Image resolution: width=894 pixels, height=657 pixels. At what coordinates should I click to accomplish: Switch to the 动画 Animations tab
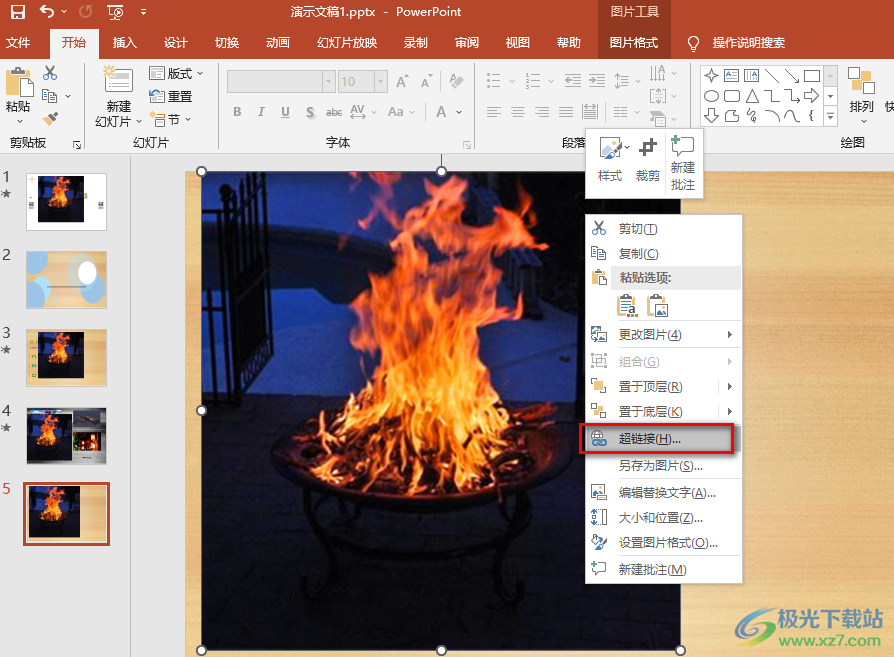278,43
